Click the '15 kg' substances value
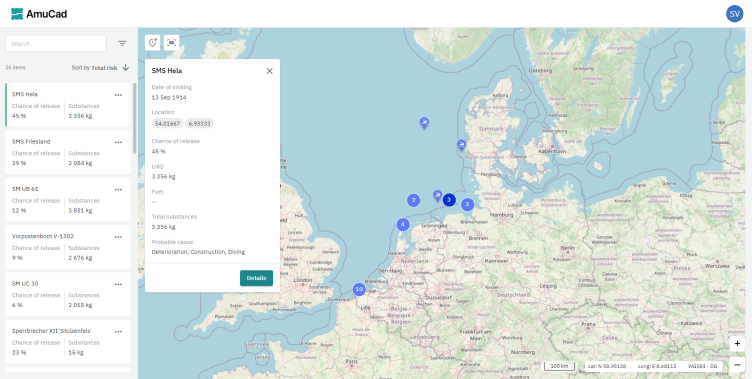752x379 pixels. pos(76,353)
